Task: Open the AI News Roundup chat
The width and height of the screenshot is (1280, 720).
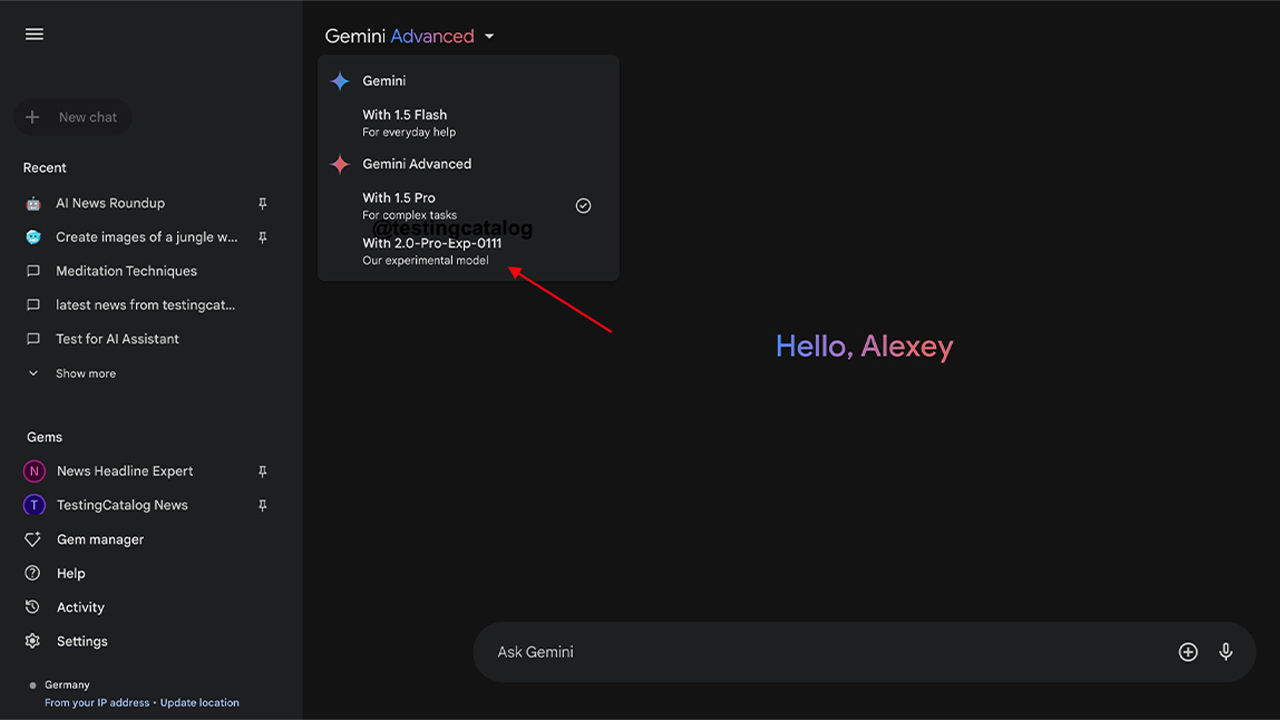Action: pos(110,203)
